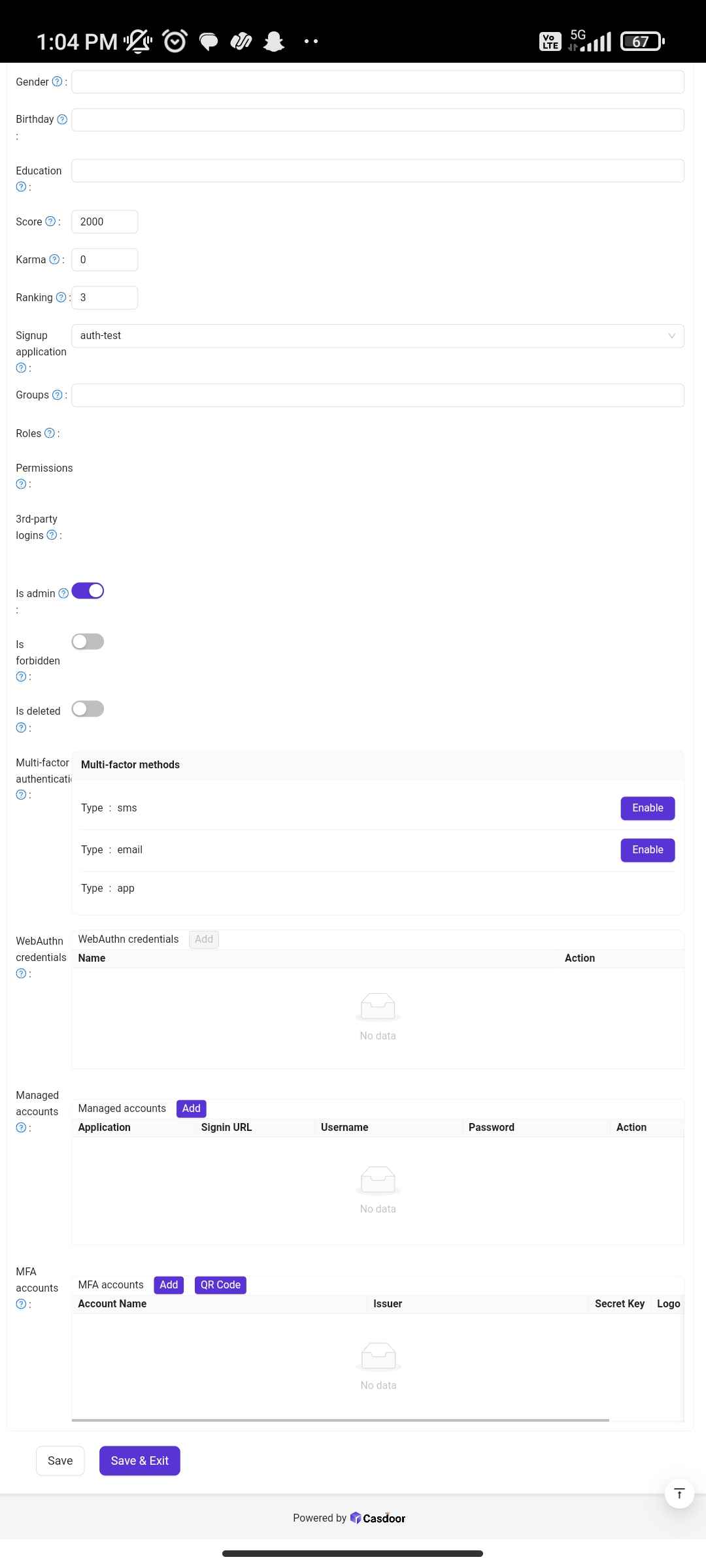Click the help icon under Is forbidden
Screen dimensions: 706x1568
21,677
